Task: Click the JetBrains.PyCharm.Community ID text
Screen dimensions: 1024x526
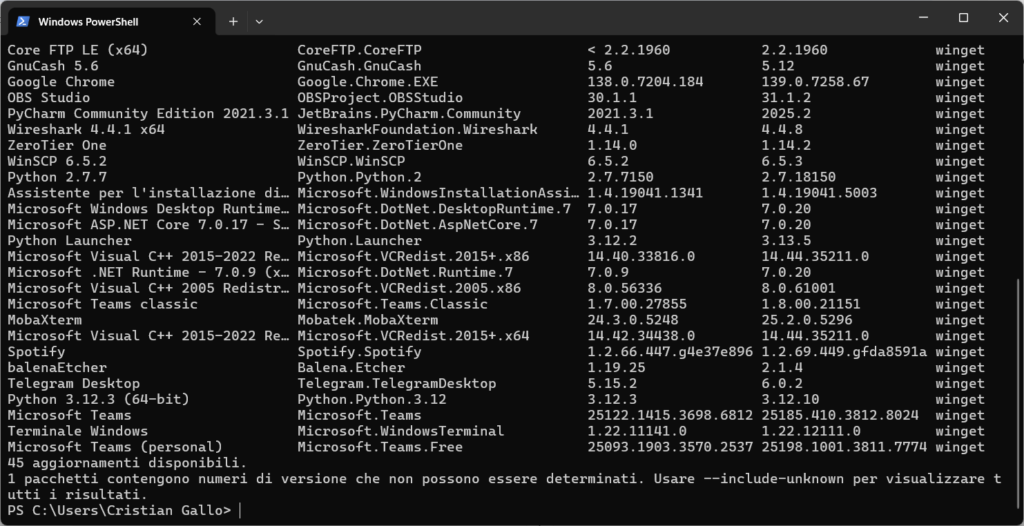Action: [x=409, y=114]
